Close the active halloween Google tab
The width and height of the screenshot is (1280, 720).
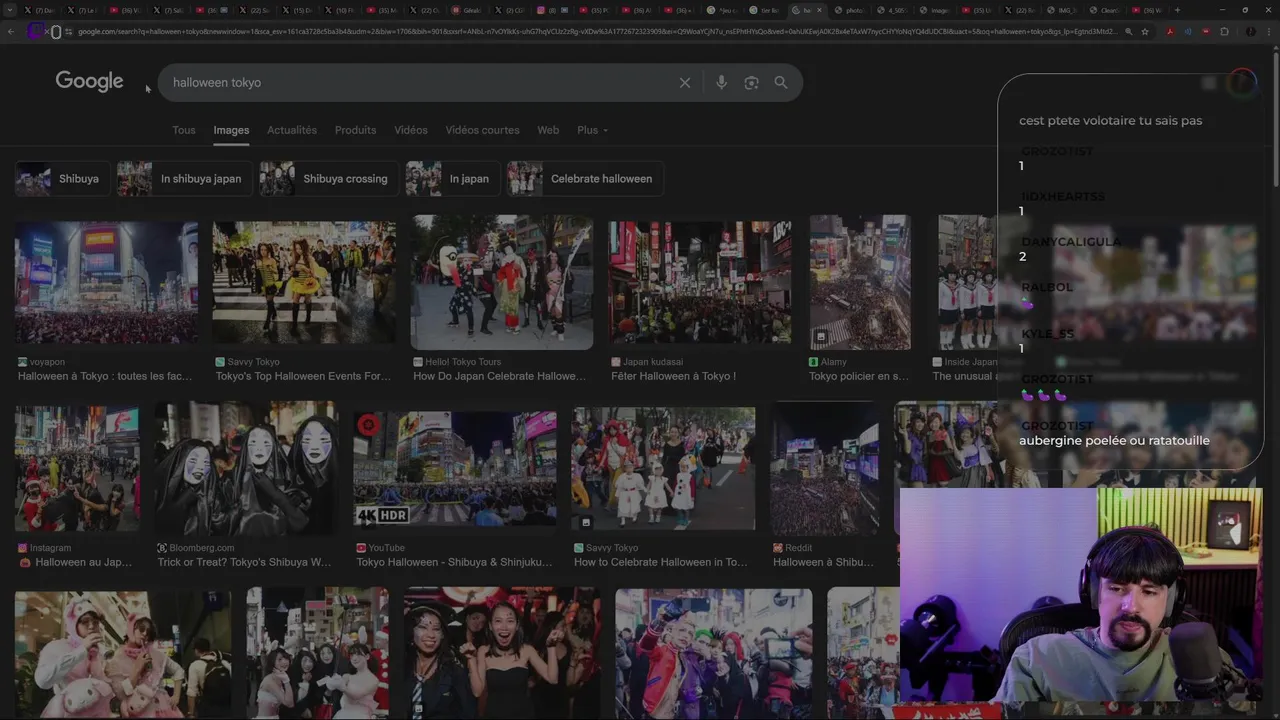click(x=820, y=10)
